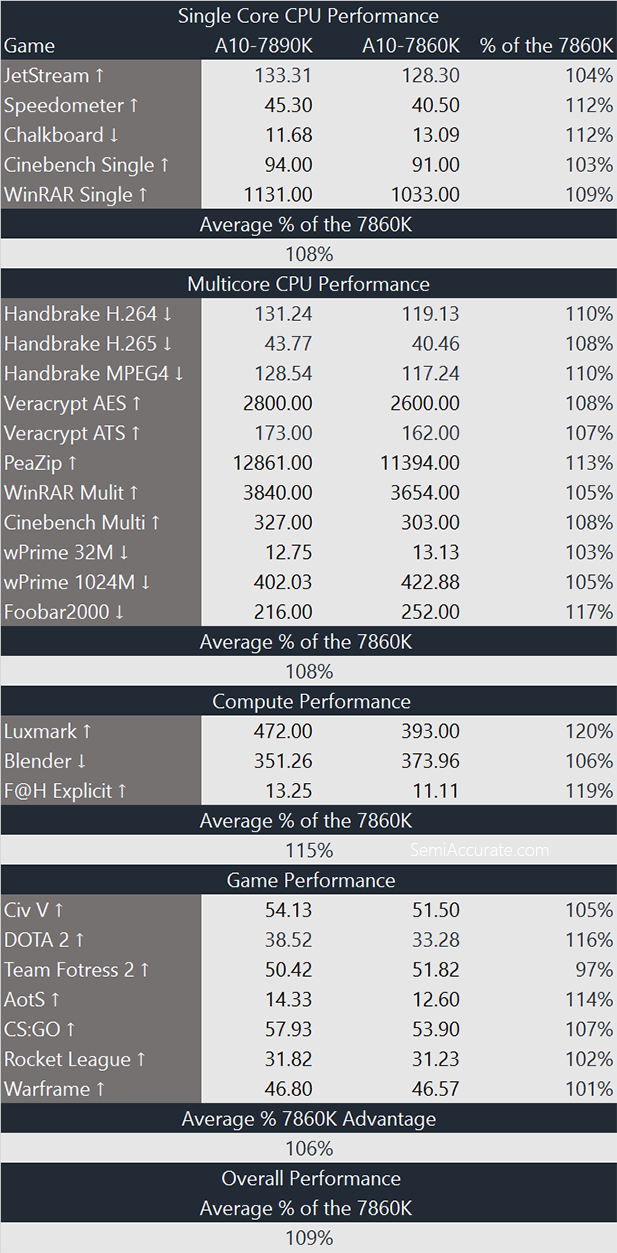Viewport: 617px width, 1253px height.
Task: Click the Team Fotress 2 97% cell
Action: coord(595,970)
